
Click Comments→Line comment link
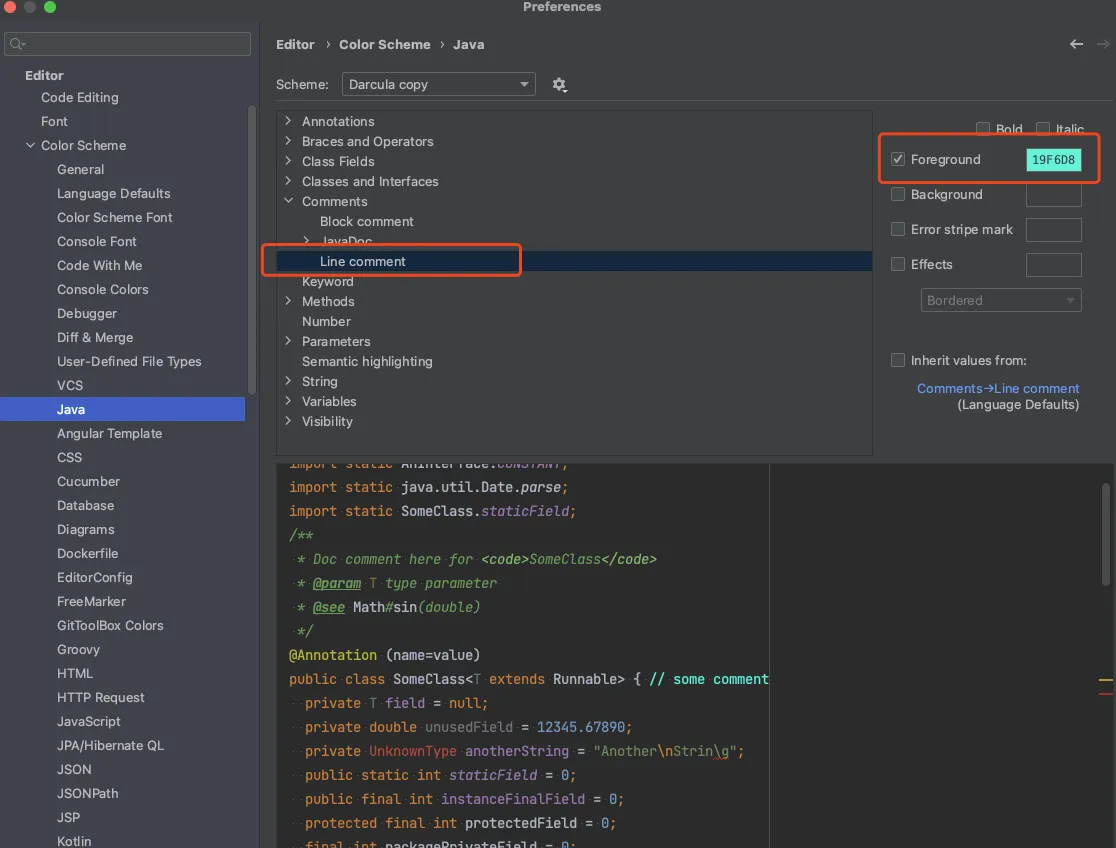click(x=998, y=388)
